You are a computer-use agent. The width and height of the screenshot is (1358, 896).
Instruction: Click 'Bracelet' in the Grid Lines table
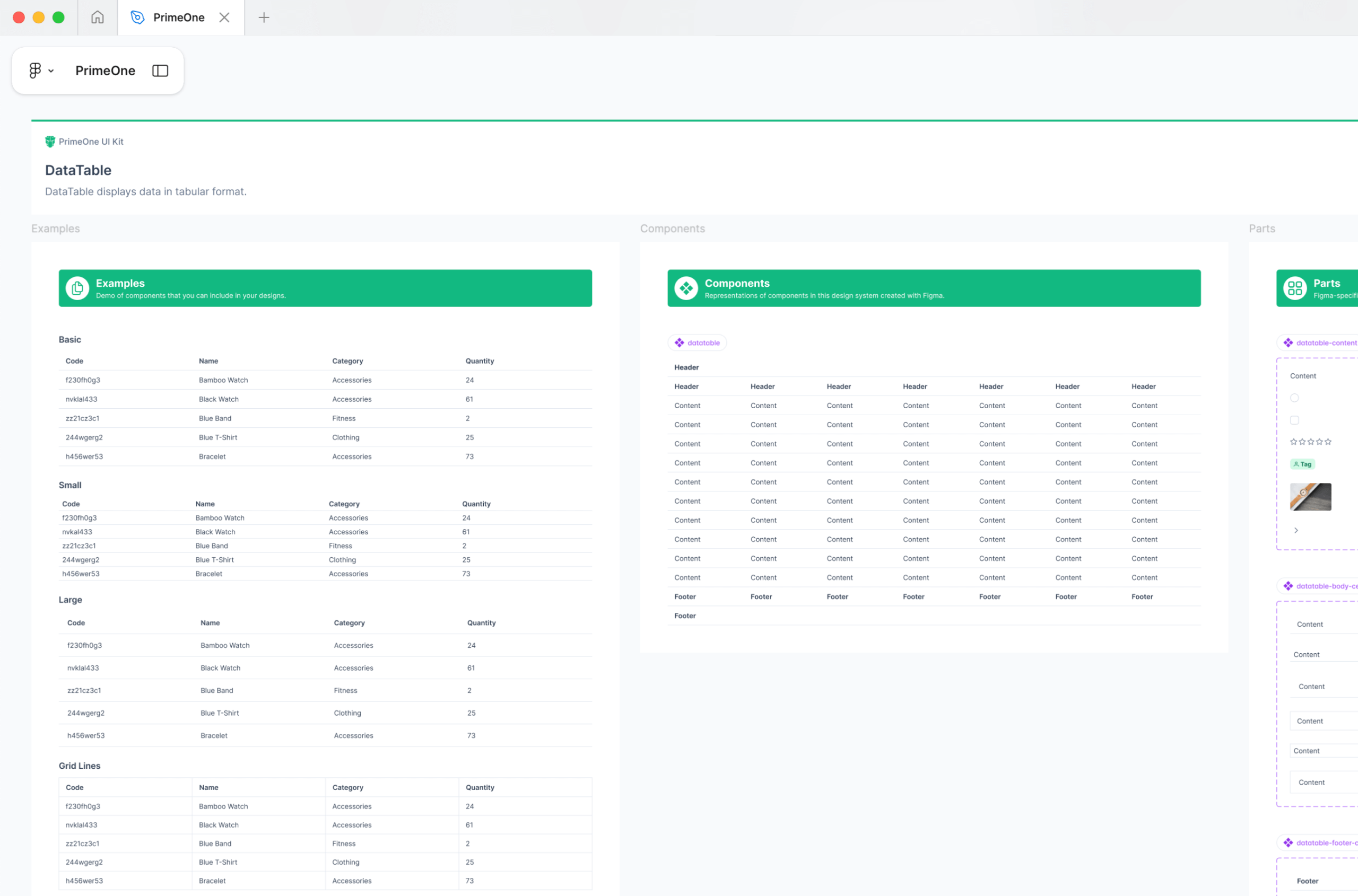pyautogui.click(x=212, y=881)
